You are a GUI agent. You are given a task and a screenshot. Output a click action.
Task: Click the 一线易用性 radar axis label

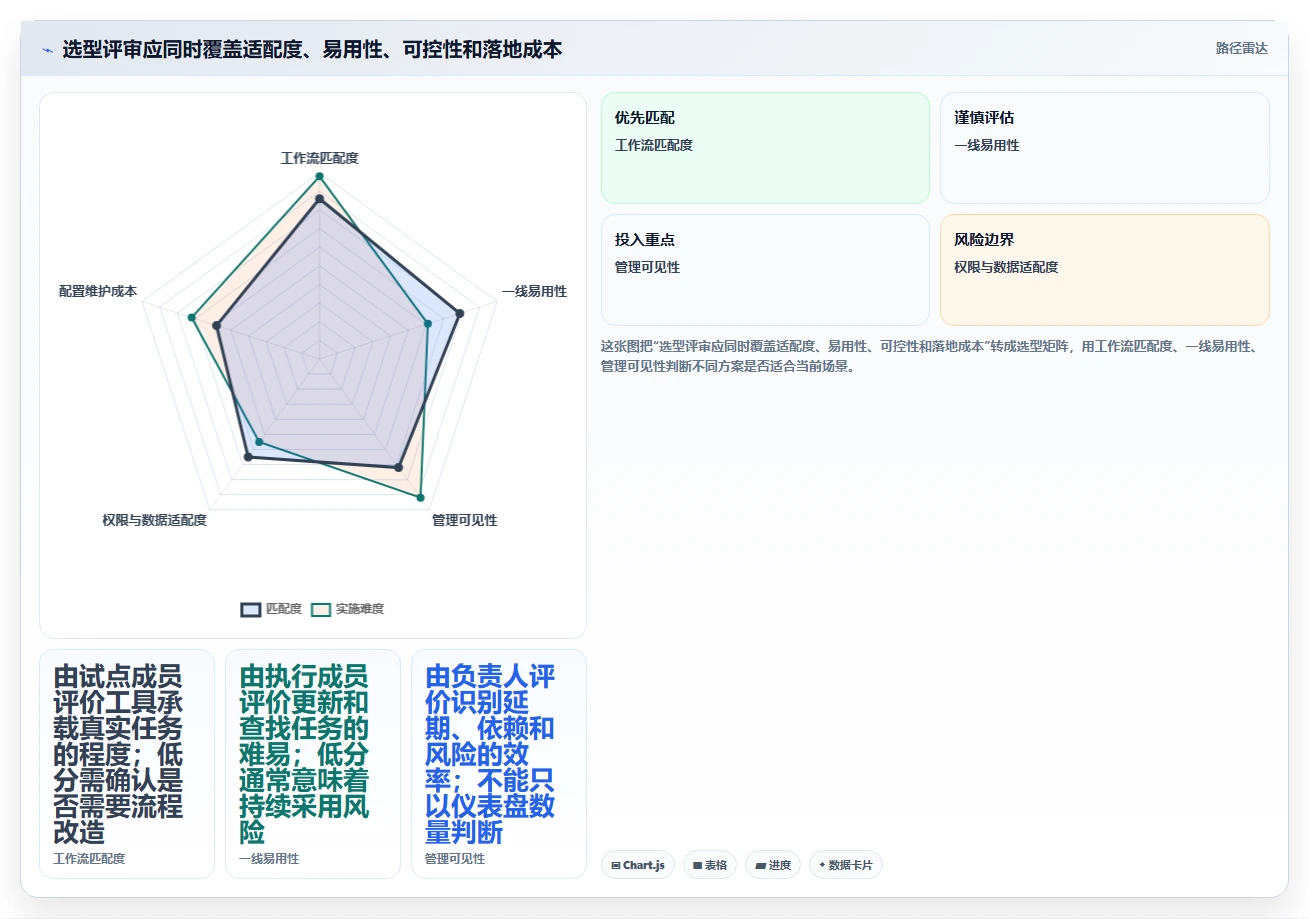[x=534, y=291]
